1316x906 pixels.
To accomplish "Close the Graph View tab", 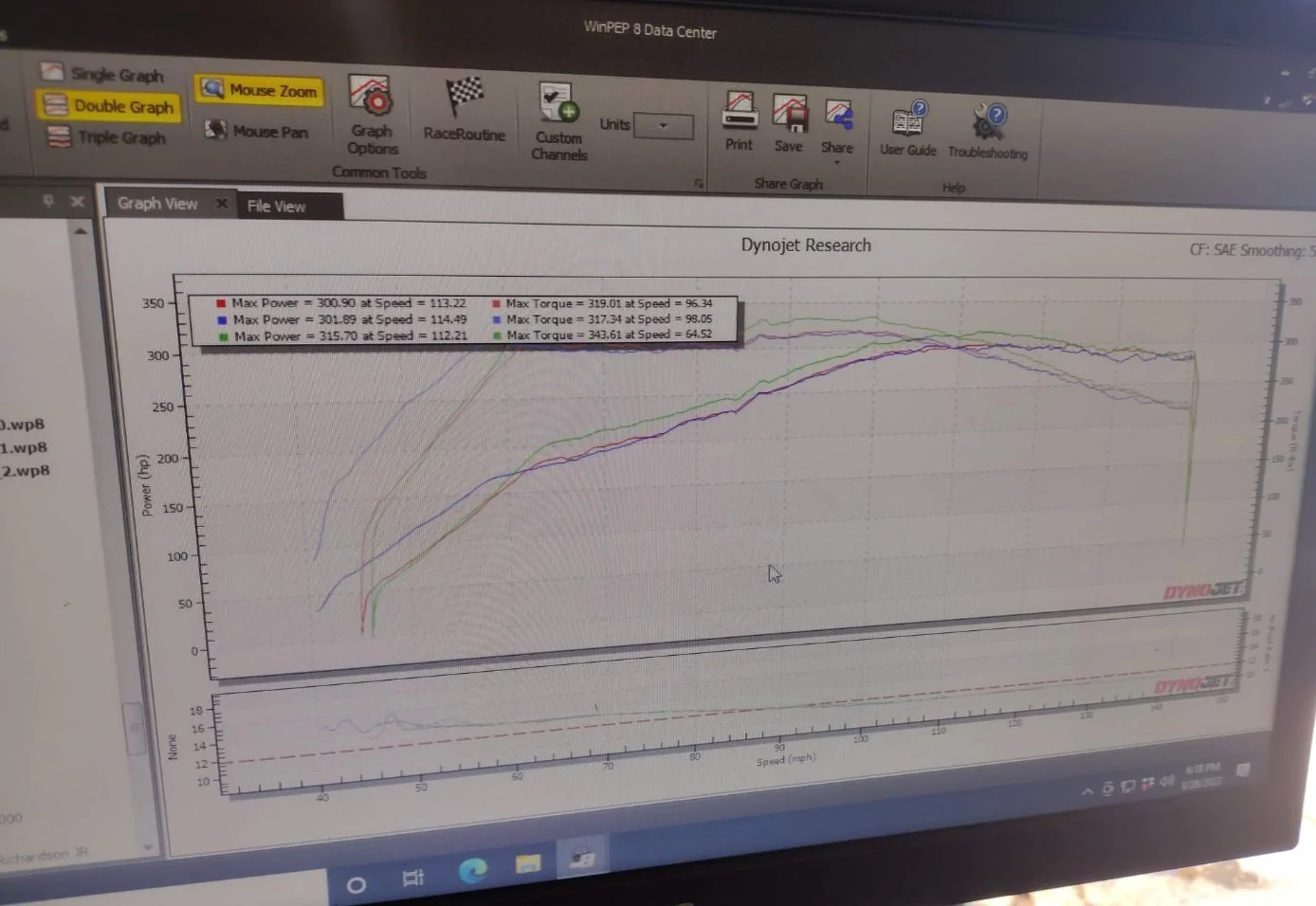I will 221,203.
